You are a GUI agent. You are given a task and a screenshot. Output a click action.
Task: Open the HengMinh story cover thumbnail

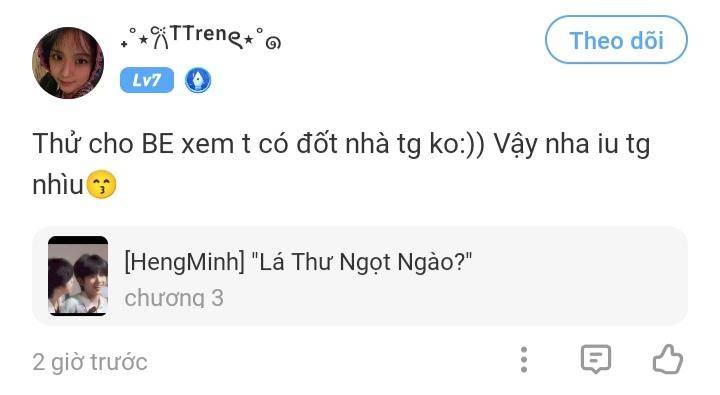[x=78, y=276]
